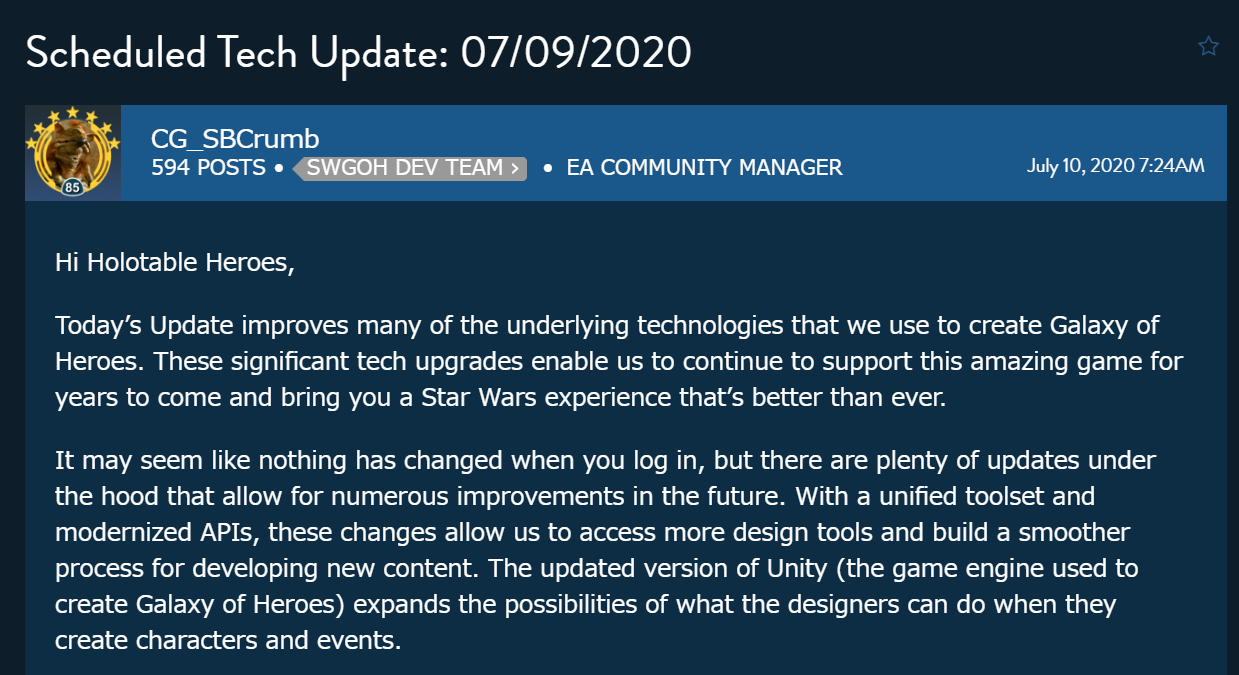Click the level 85 badge on avatar
The width and height of the screenshot is (1239, 675).
pyautogui.click(x=72, y=185)
